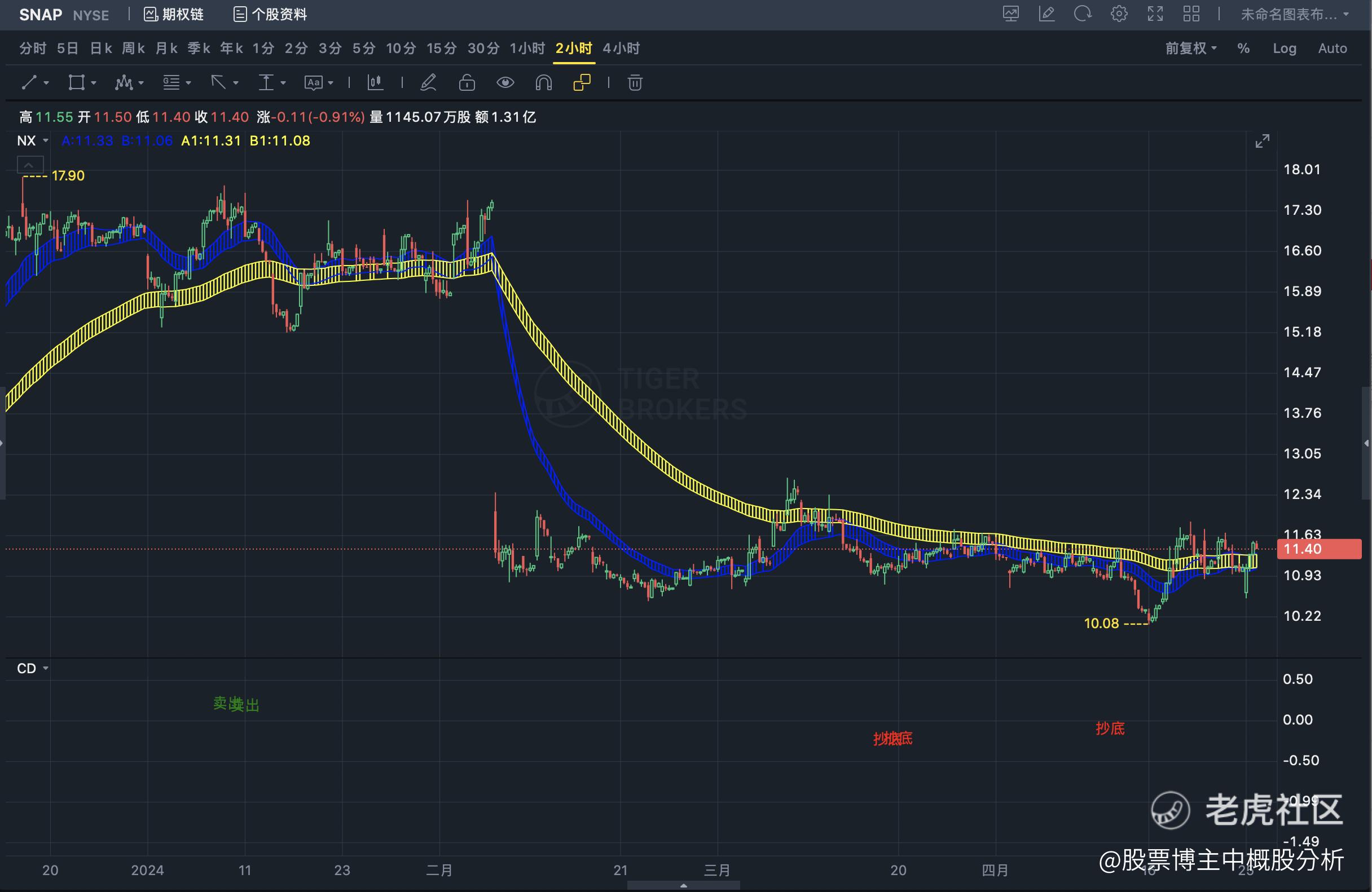Click the refresh chart icon
The width and height of the screenshot is (1372, 892).
(x=1082, y=15)
